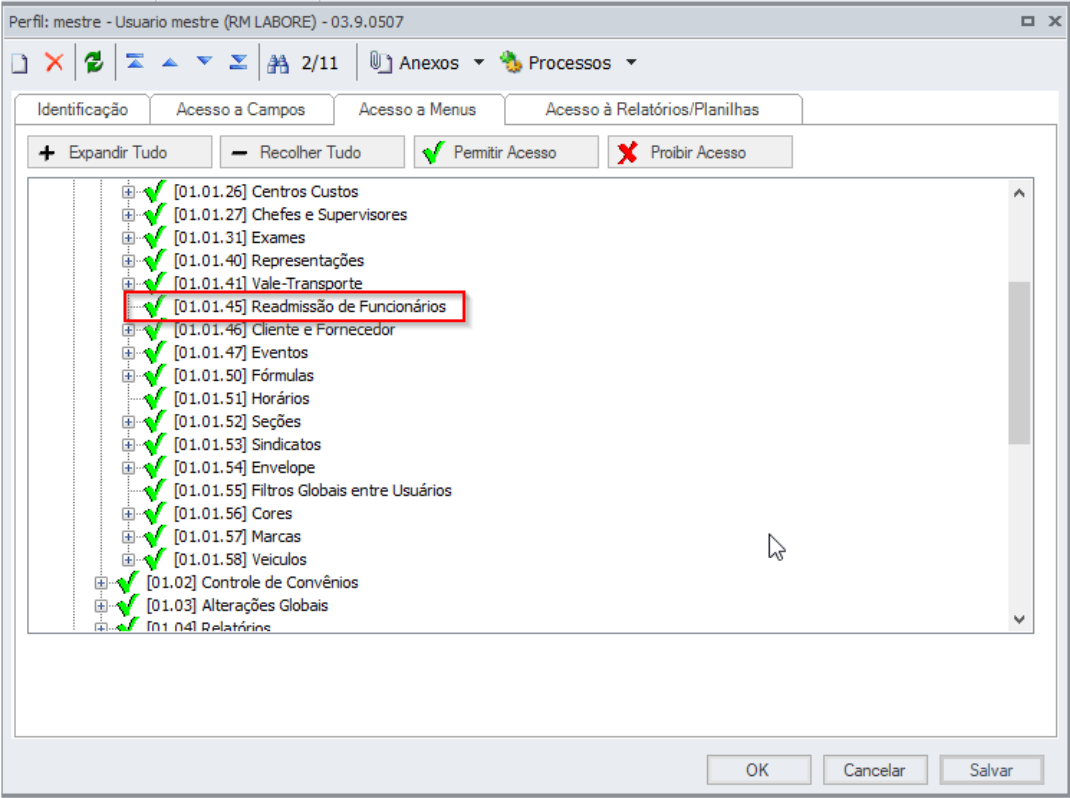Click the red X delete icon
1070x798 pixels.
(54, 63)
